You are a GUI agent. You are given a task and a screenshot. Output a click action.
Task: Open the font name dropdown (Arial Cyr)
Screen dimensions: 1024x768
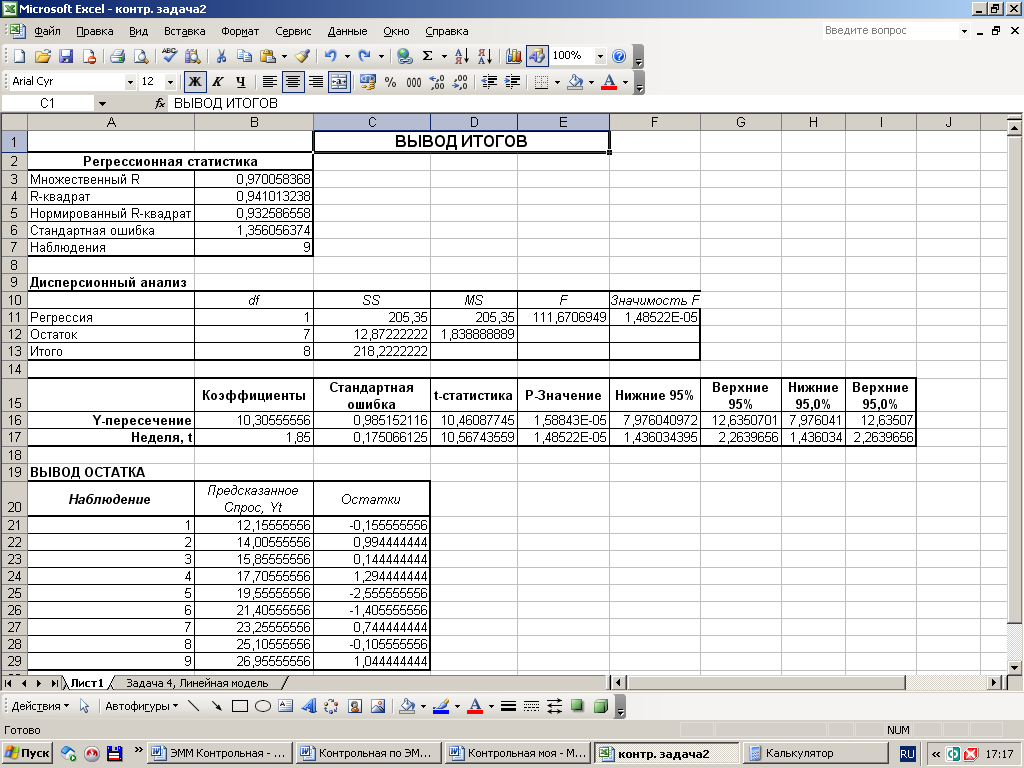pos(130,82)
